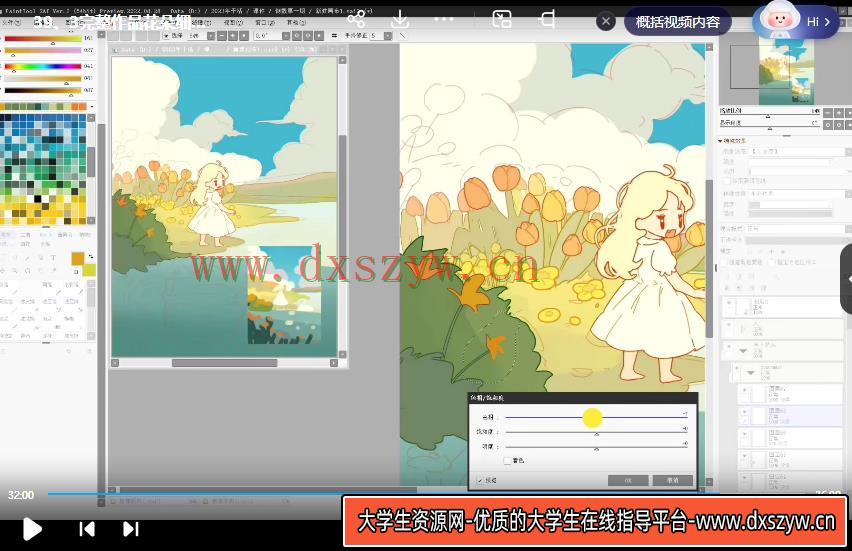
Task: Open the 视图 menu in SAI
Action: [233, 22]
